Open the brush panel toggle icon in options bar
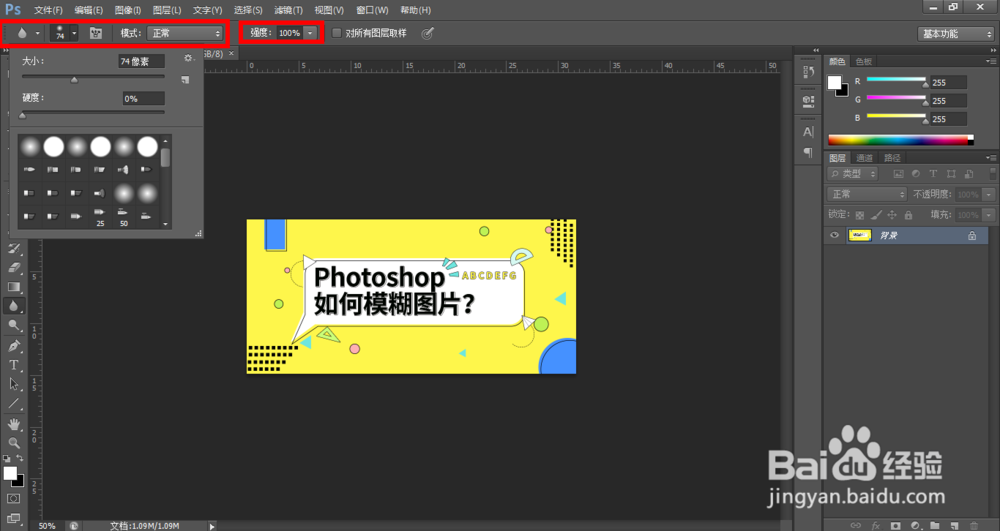 click(x=96, y=33)
